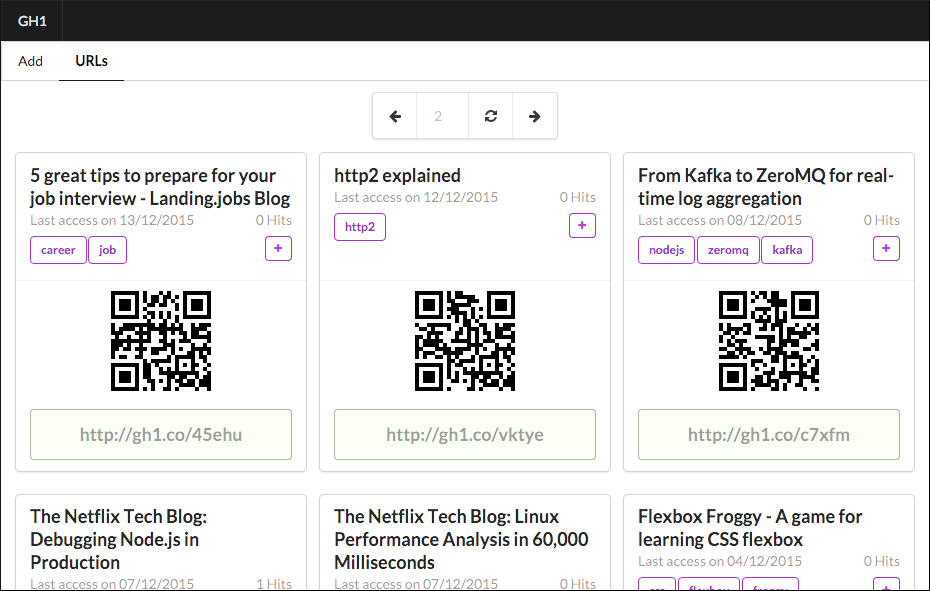Click the zeromq tag
The width and height of the screenshot is (930, 591).
click(728, 250)
